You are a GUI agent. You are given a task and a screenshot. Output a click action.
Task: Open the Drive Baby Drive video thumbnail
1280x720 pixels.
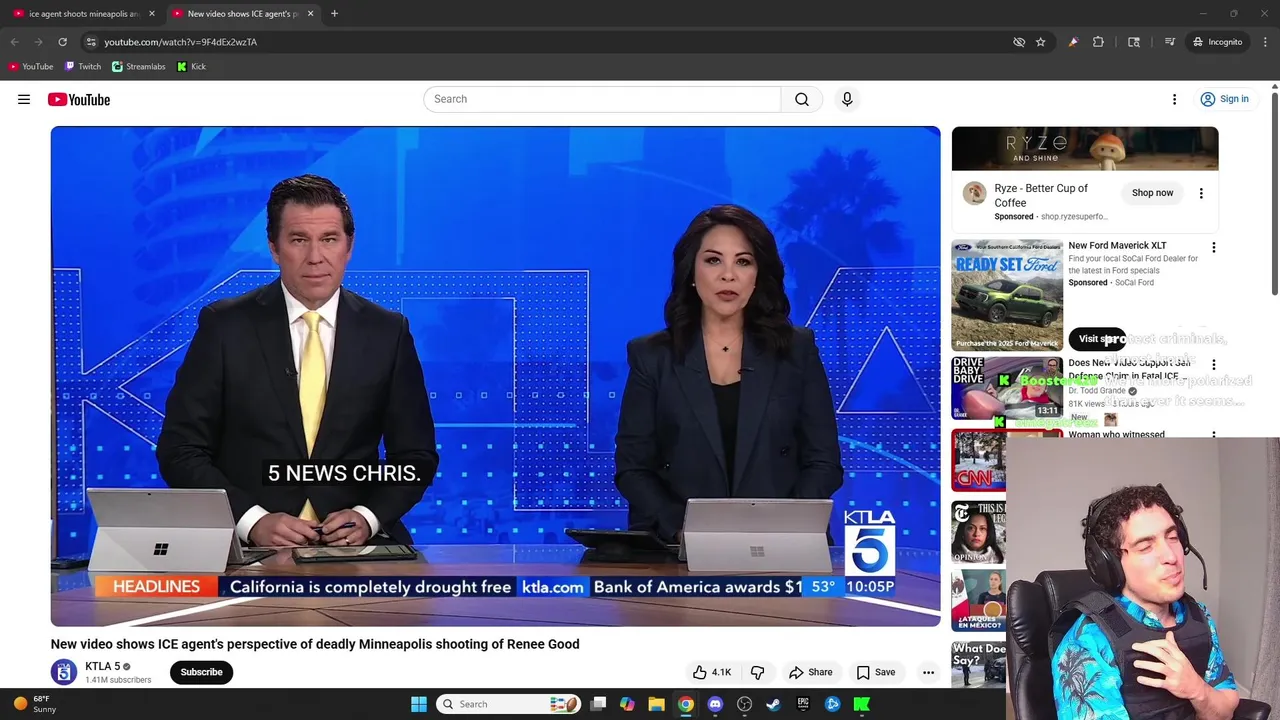tap(1007, 387)
